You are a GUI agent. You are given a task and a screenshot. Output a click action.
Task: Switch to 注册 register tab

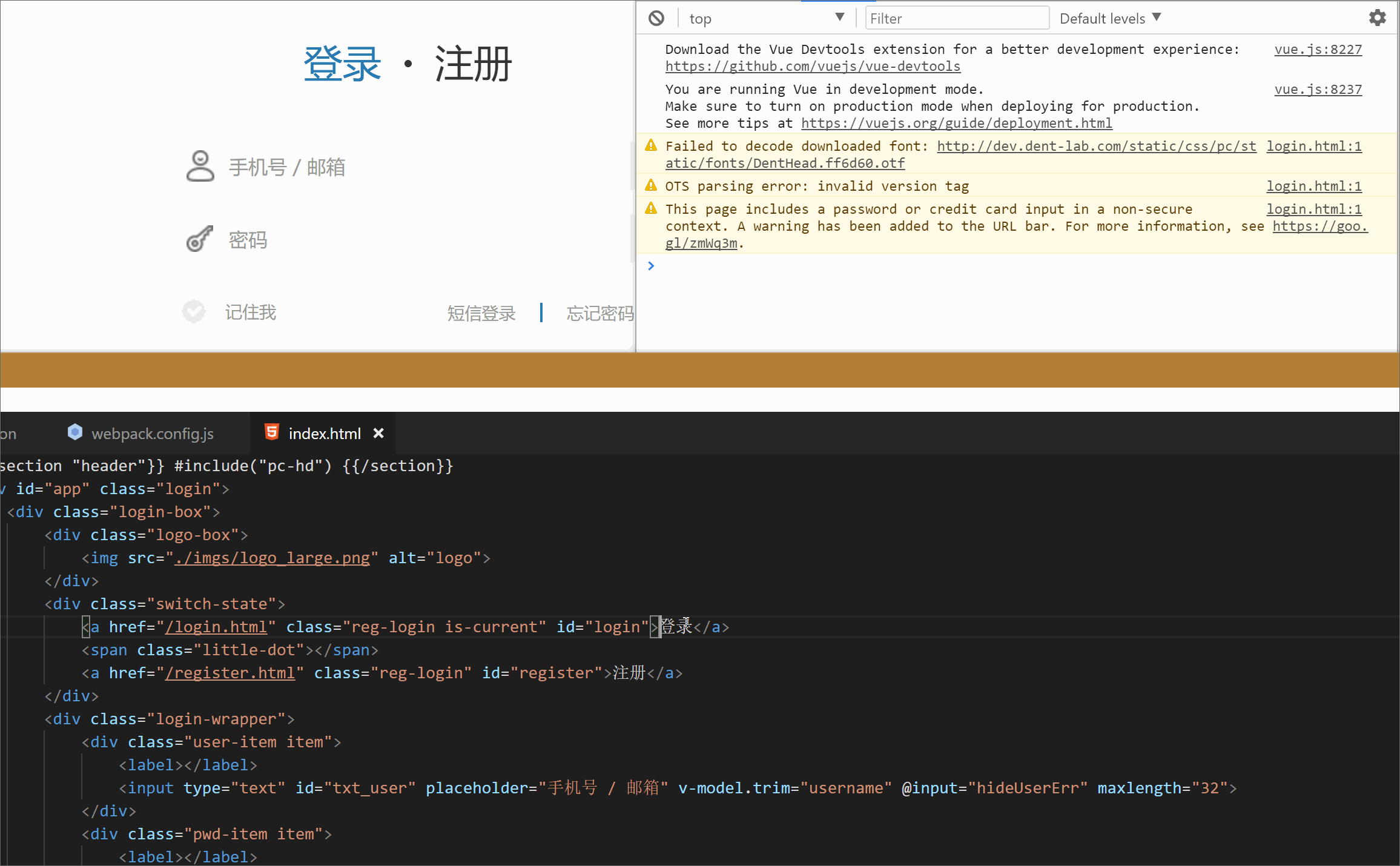(x=474, y=64)
